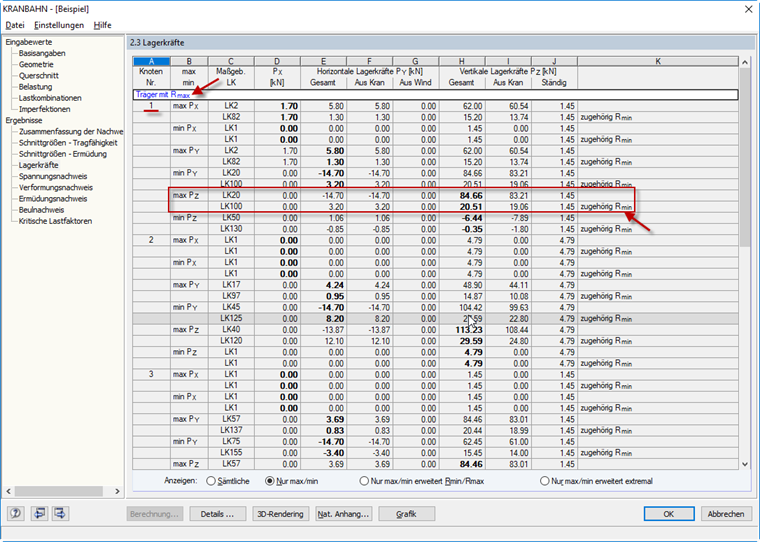The height and width of the screenshot is (542, 760).
Task: Click the Berechnung... button
Action: coord(155,514)
